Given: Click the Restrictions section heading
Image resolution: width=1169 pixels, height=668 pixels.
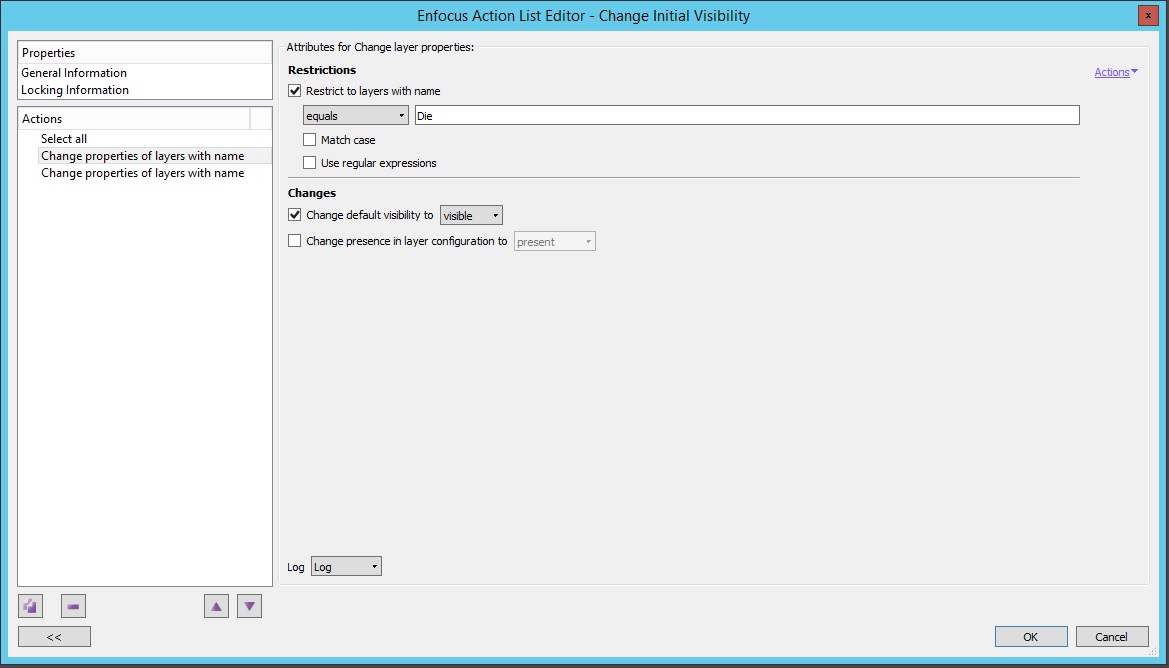Looking at the screenshot, I should tap(322, 70).
